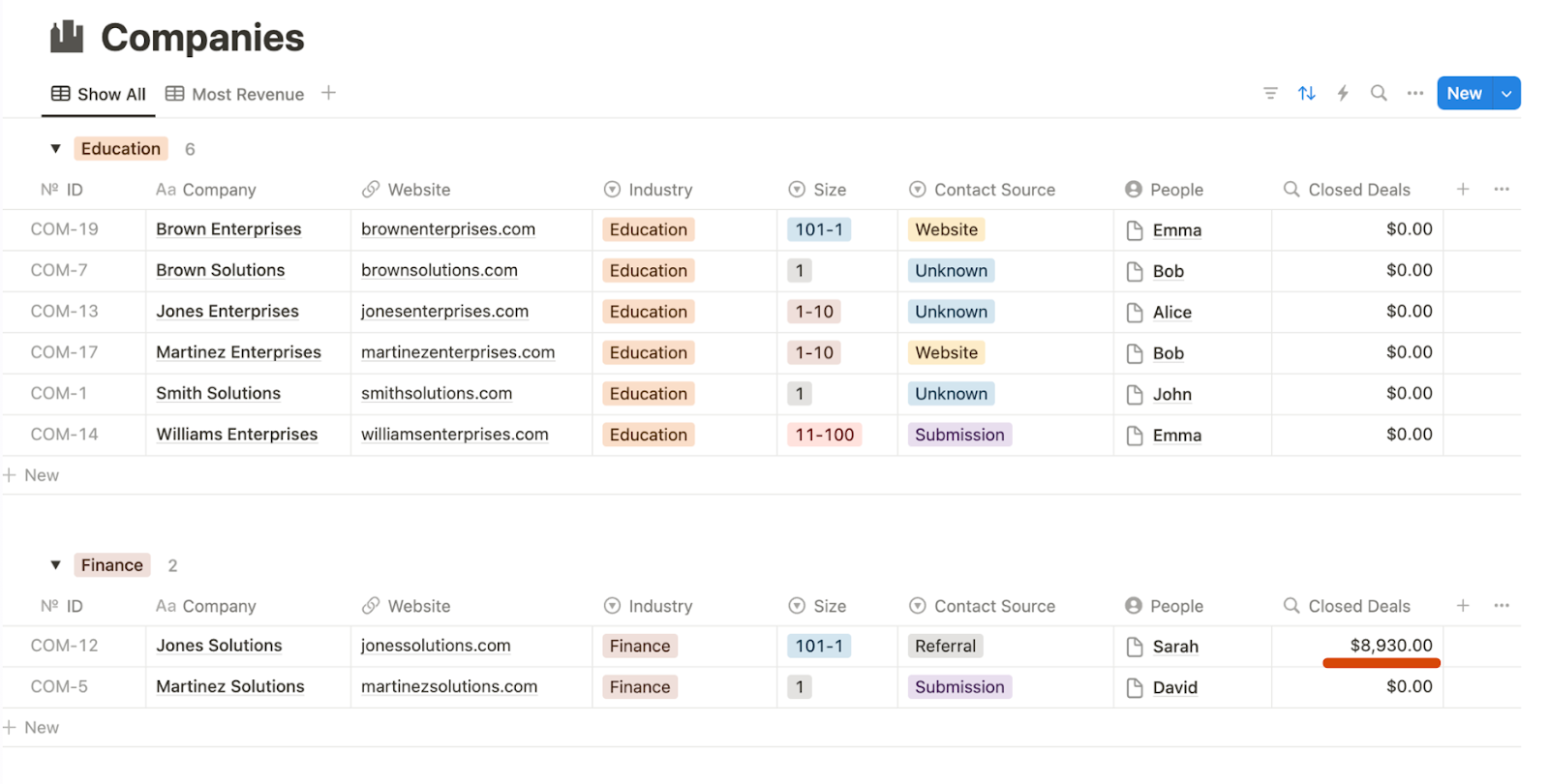
Task: Open the sort arrows icon
Action: coord(1307,94)
